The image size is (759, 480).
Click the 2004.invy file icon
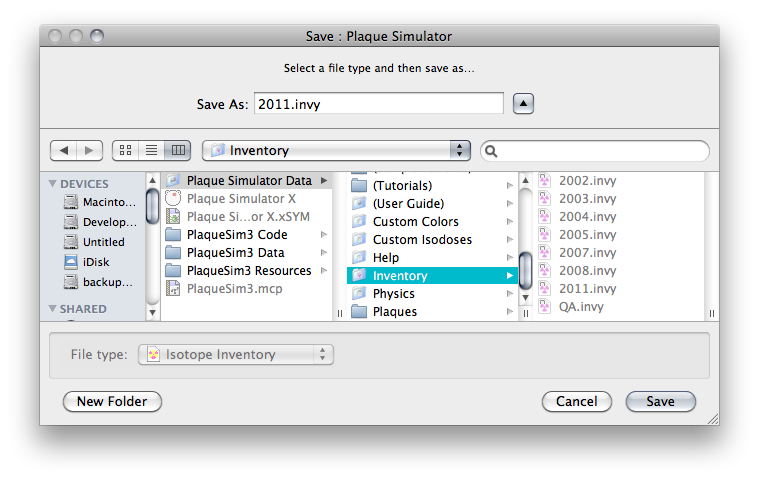coord(545,216)
